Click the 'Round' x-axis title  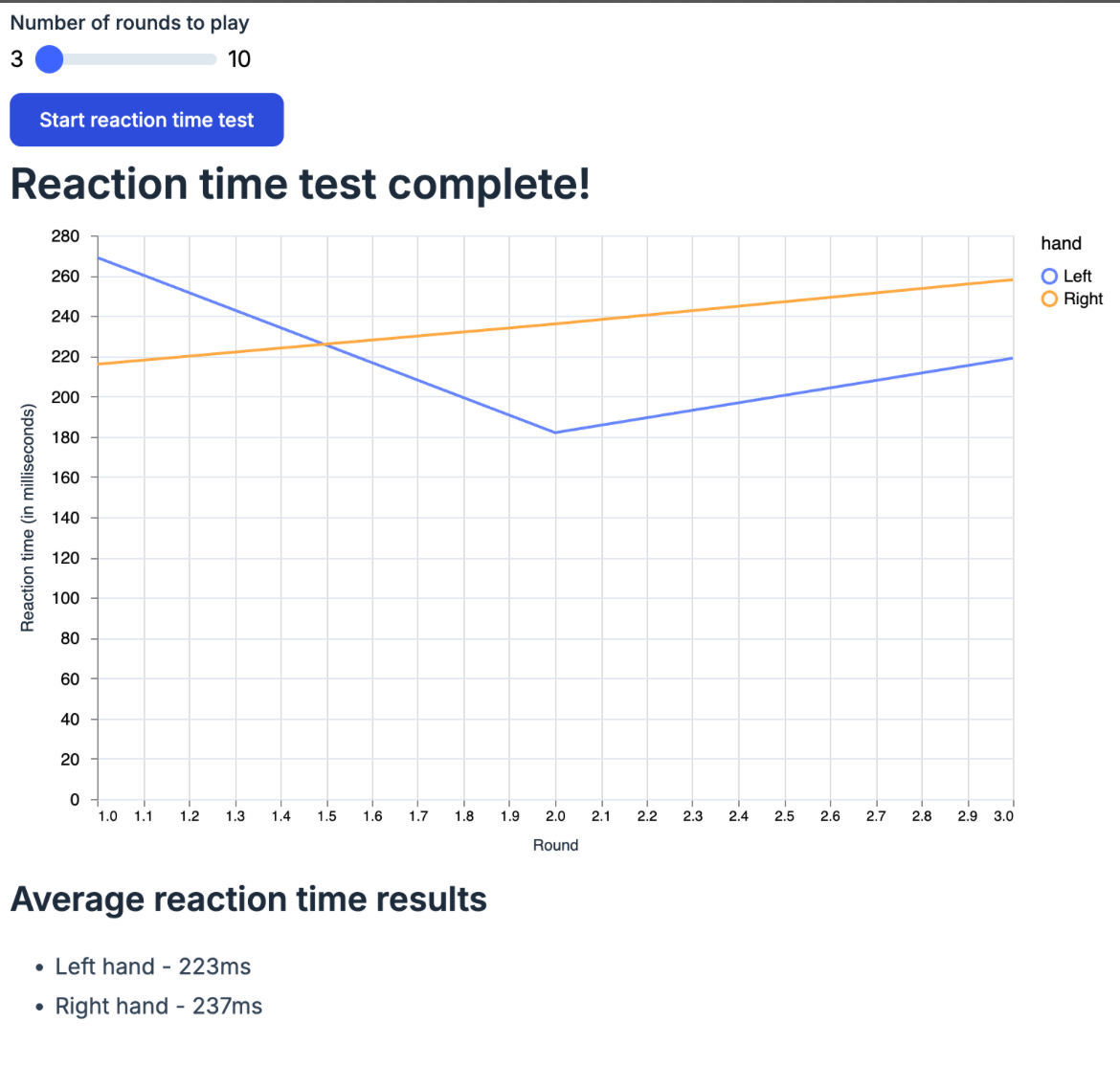click(555, 845)
